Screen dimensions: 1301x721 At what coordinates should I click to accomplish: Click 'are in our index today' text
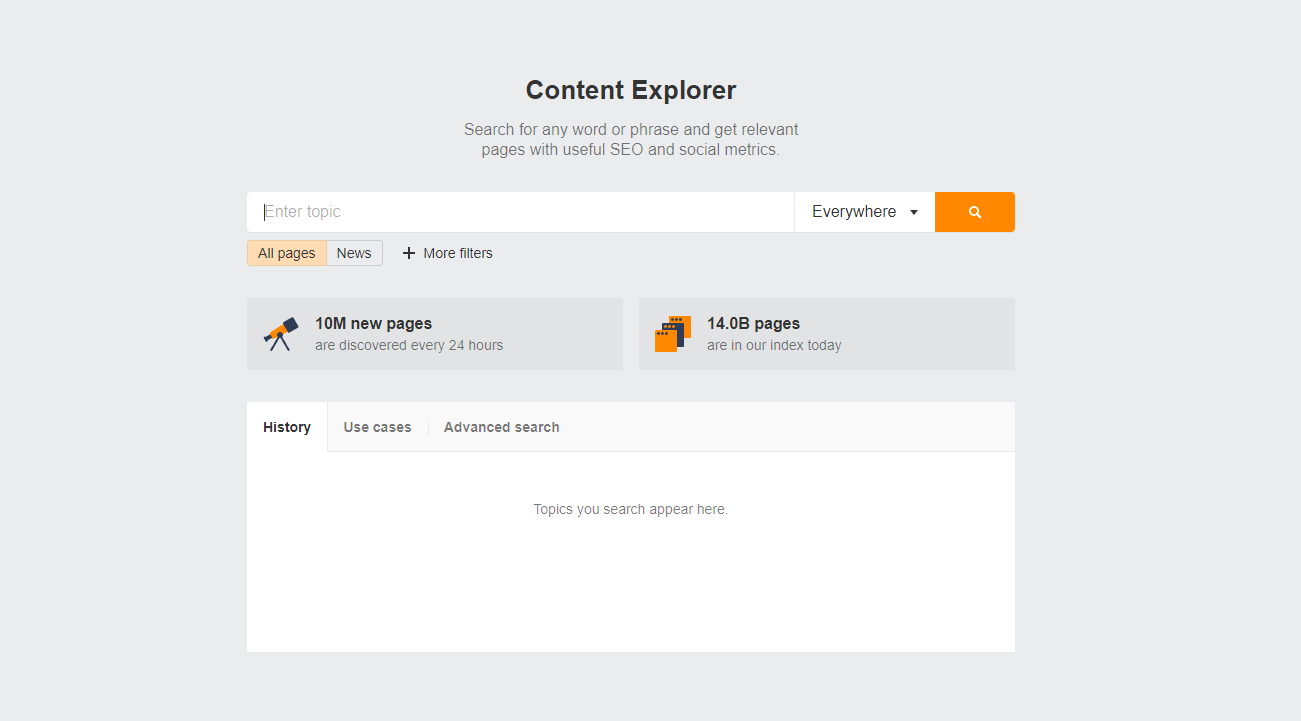[x=774, y=345]
